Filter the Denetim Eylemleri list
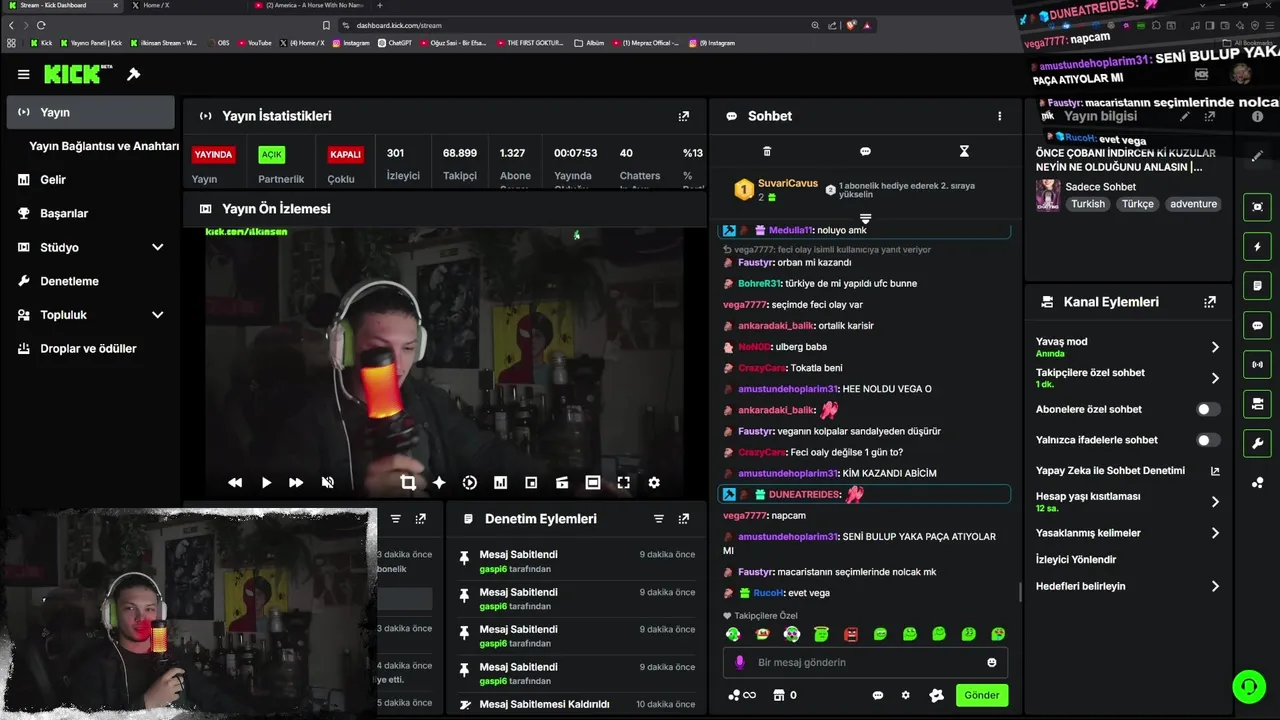The image size is (1280, 720). click(x=659, y=519)
